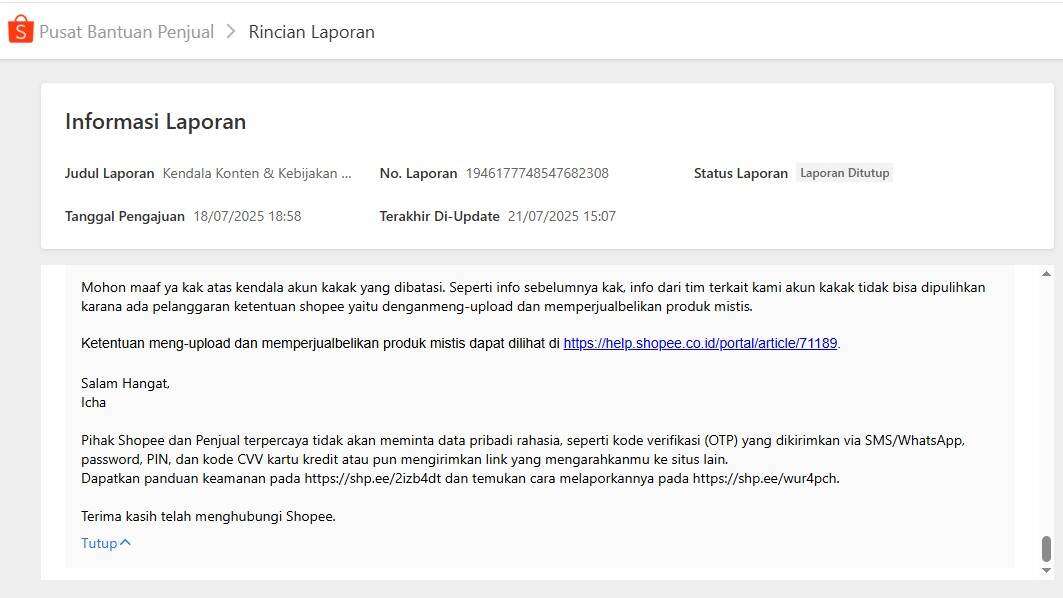Click the Status Laporan label
This screenshot has height=598, width=1063.
[x=740, y=173]
